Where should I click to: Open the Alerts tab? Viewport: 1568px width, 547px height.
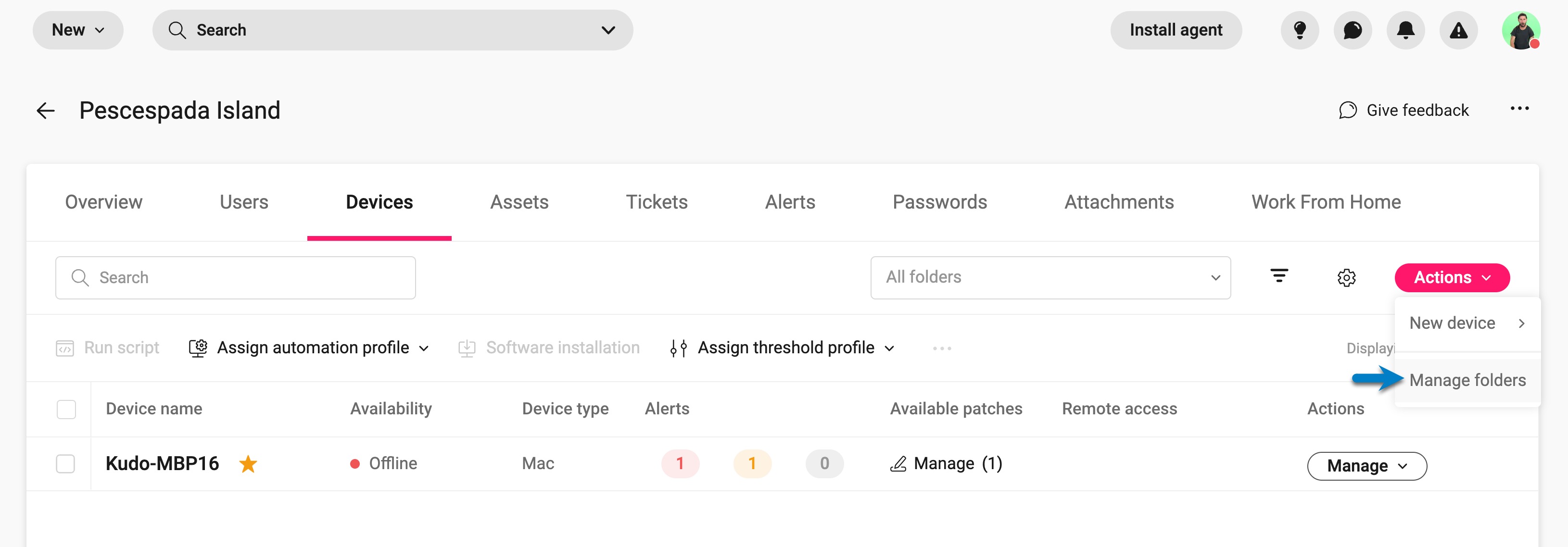[x=789, y=202]
